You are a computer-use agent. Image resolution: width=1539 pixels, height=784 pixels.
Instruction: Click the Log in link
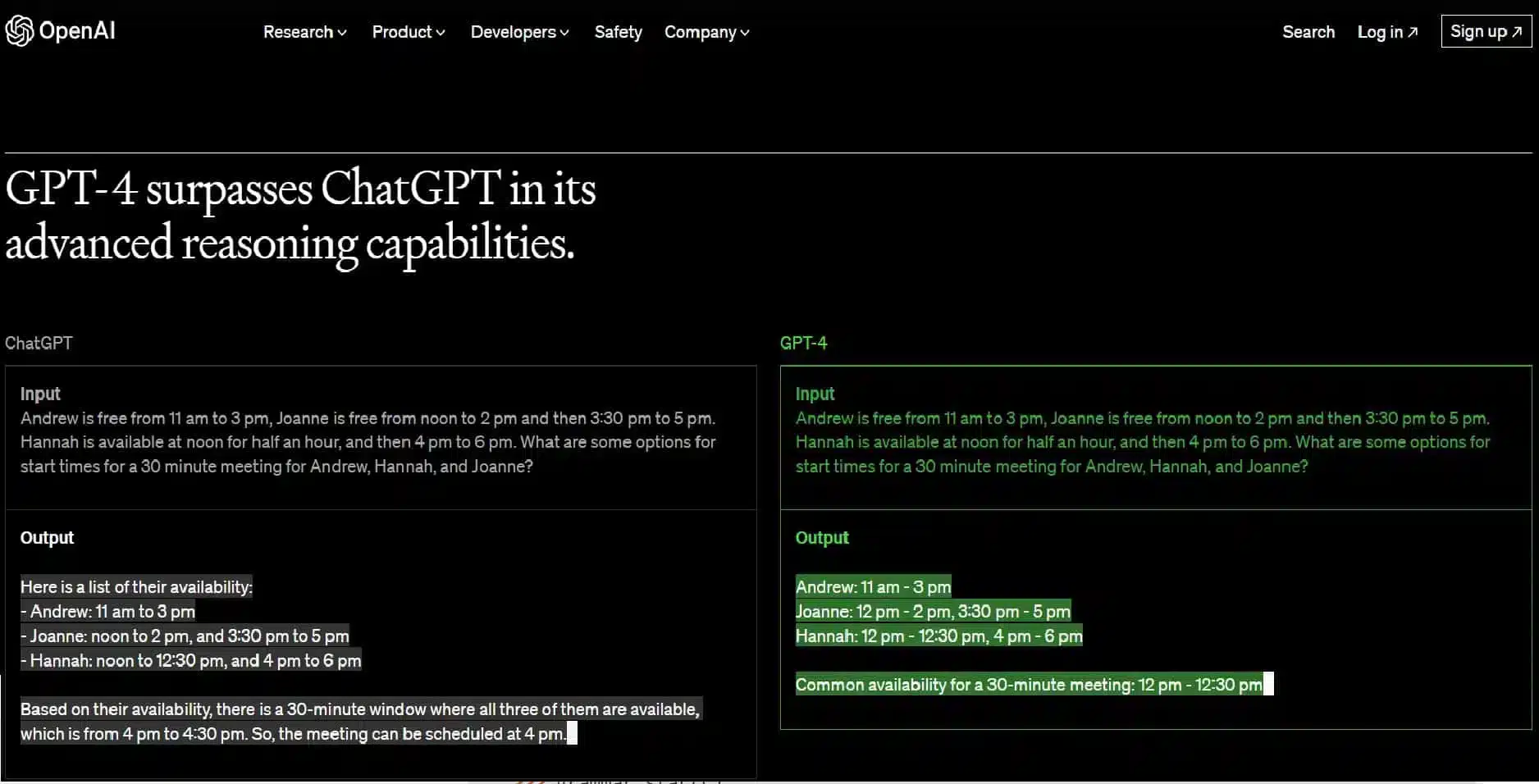click(1381, 32)
